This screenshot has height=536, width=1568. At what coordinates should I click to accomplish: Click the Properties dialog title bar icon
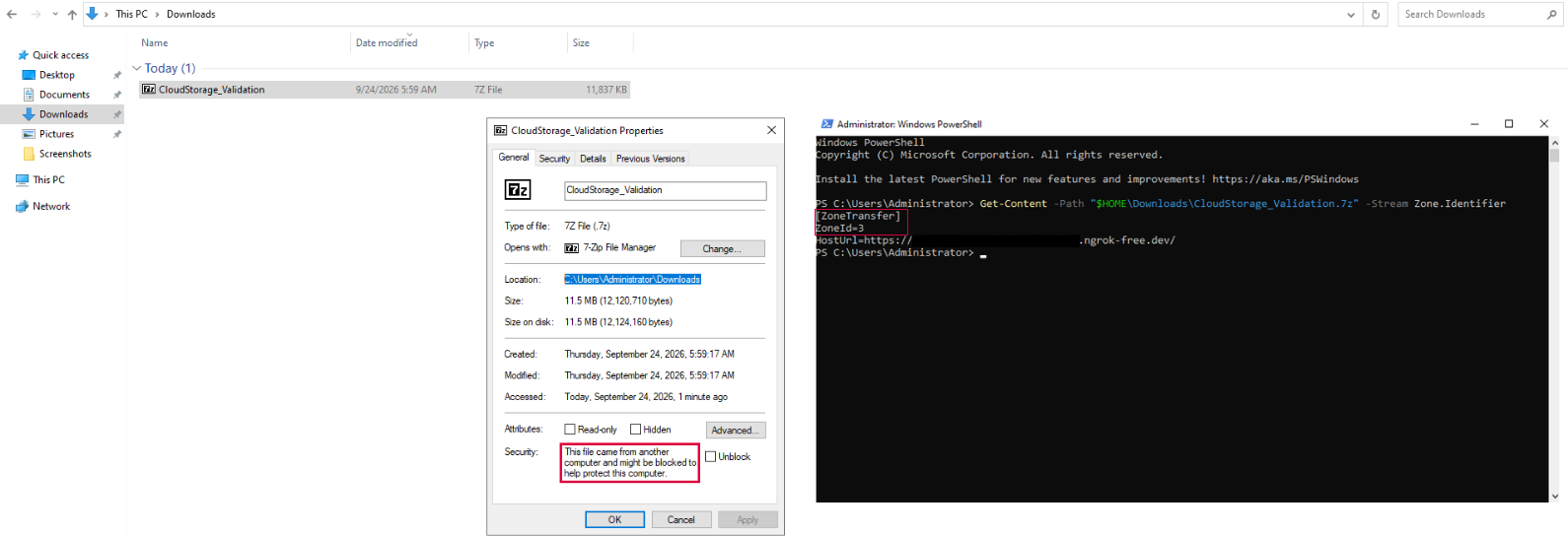click(x=500, y=130)
